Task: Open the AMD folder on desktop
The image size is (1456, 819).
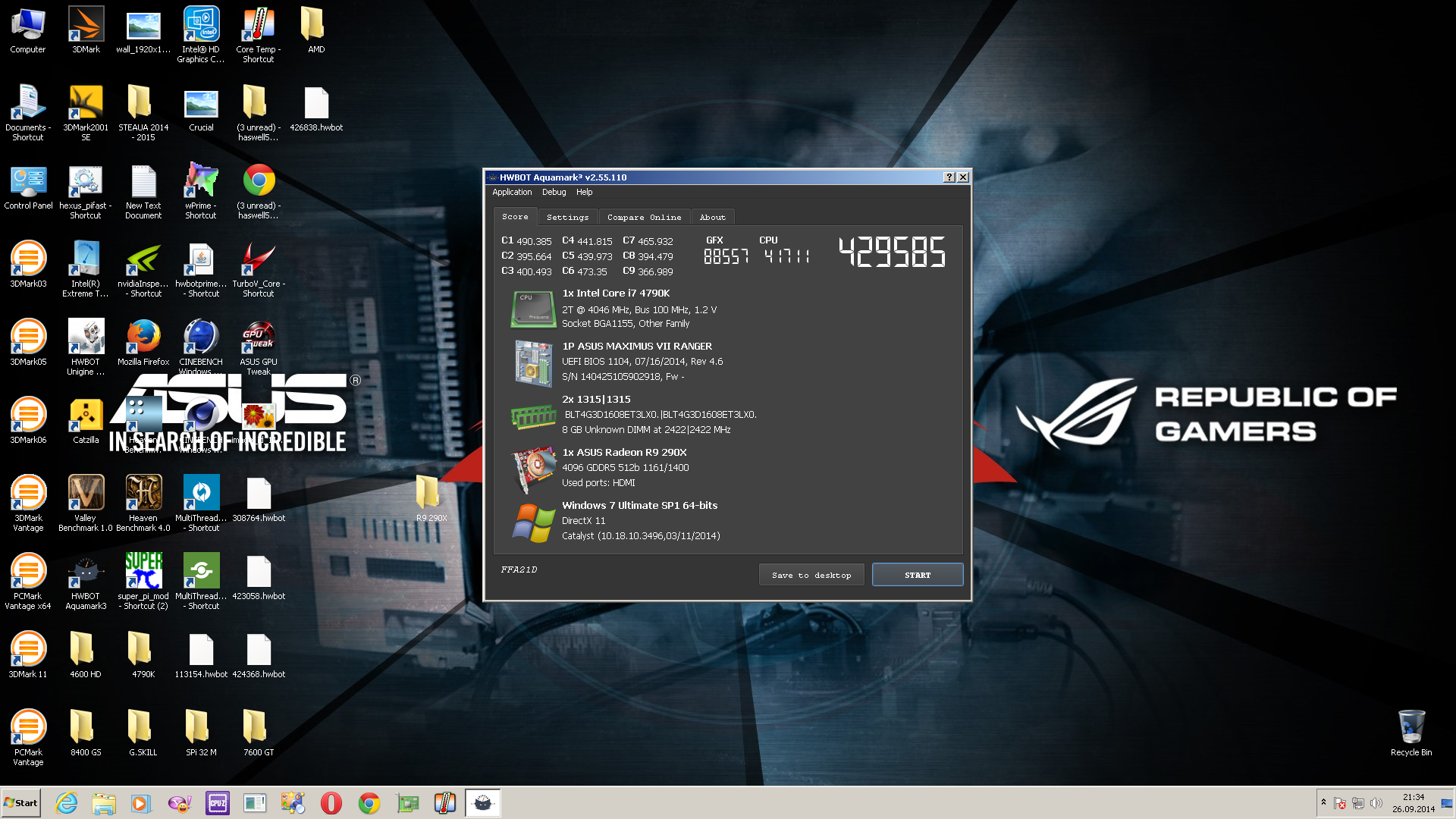Action: [316, 30]
